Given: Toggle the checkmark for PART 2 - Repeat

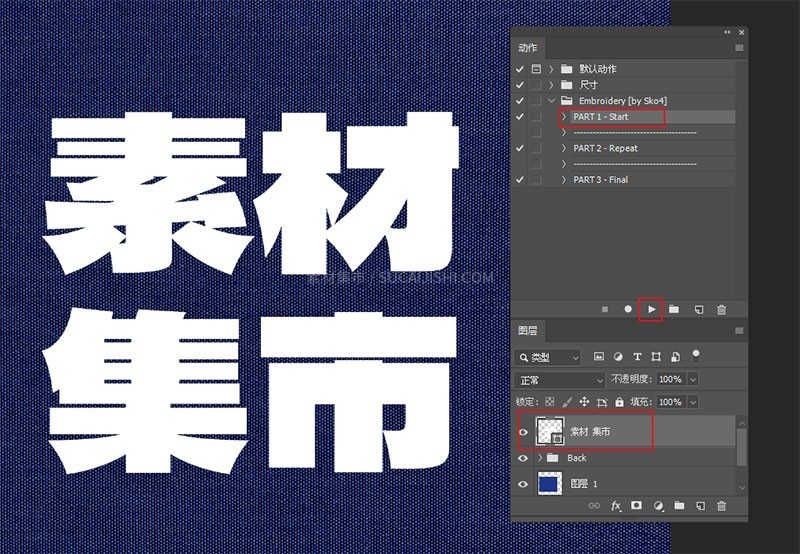Looking at the screenshot, I should 519,148.
